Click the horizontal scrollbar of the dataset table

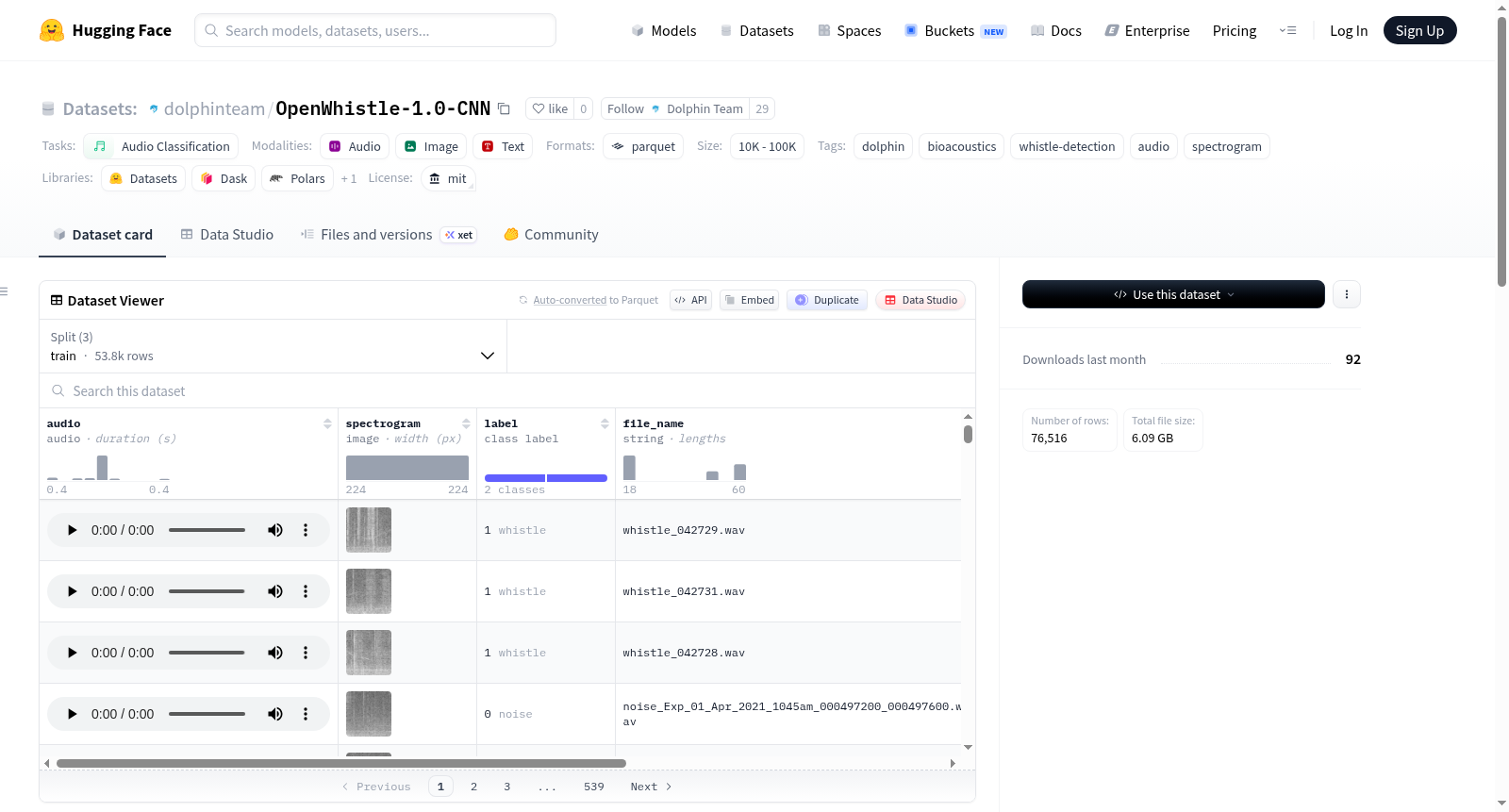click(341, 763)
